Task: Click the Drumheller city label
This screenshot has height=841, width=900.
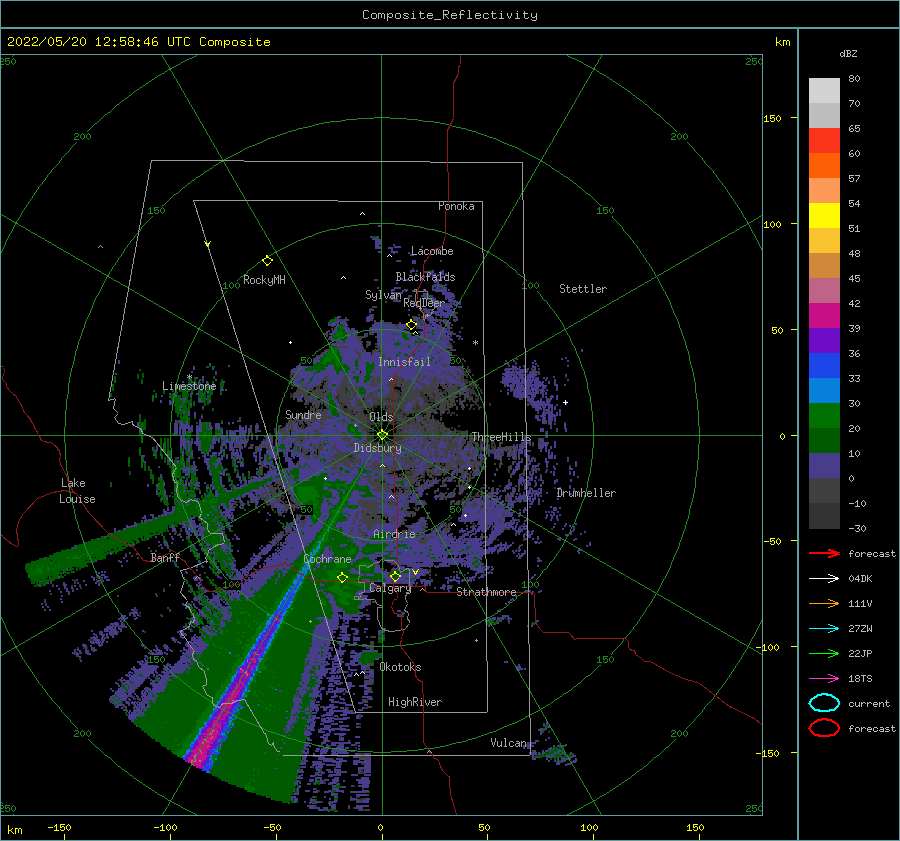Action: point(586,493)
